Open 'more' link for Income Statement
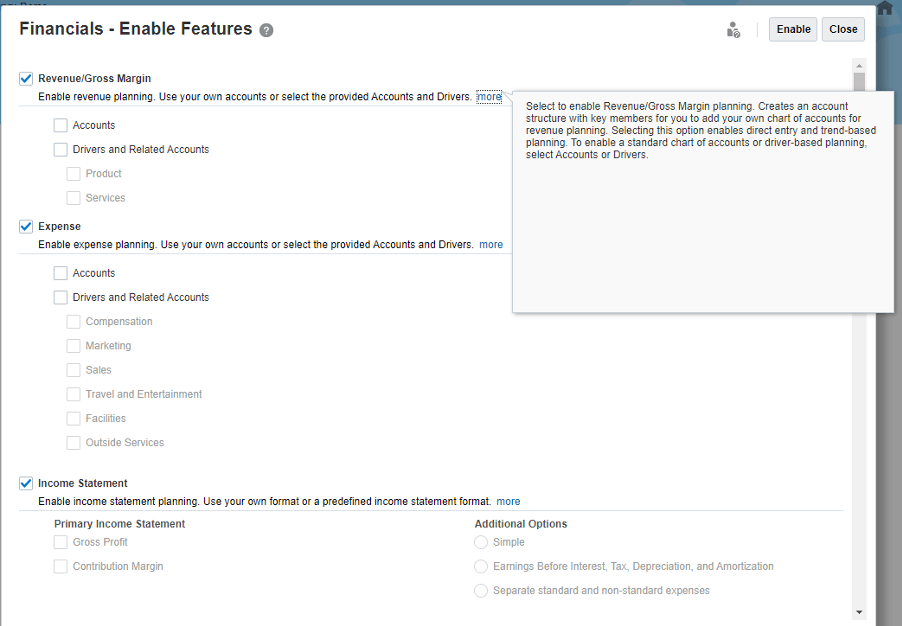902x626 pixels. (508, 501)
